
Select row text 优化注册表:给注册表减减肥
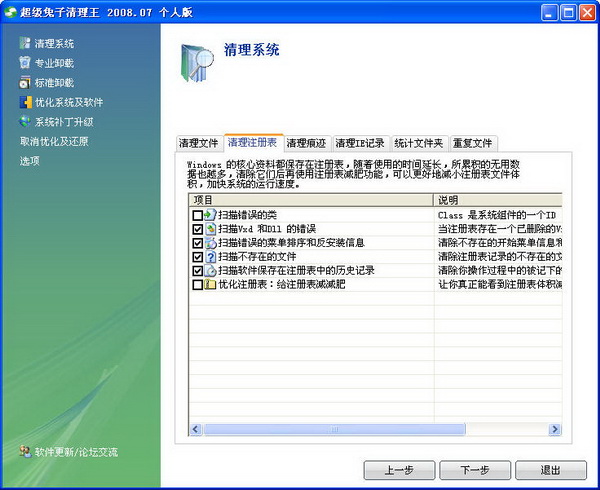click(x=282, y=285)
